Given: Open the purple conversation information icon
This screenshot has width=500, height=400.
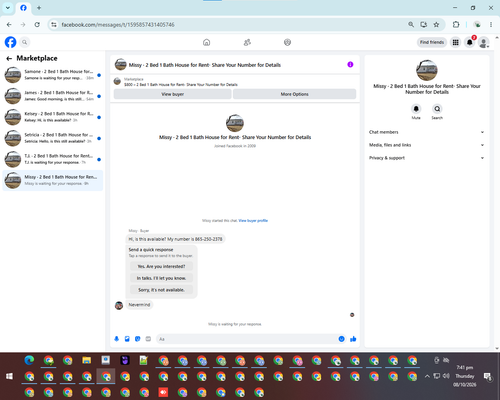Looking at the screenshot, I should pyautogui.click(x=350, y=65).
